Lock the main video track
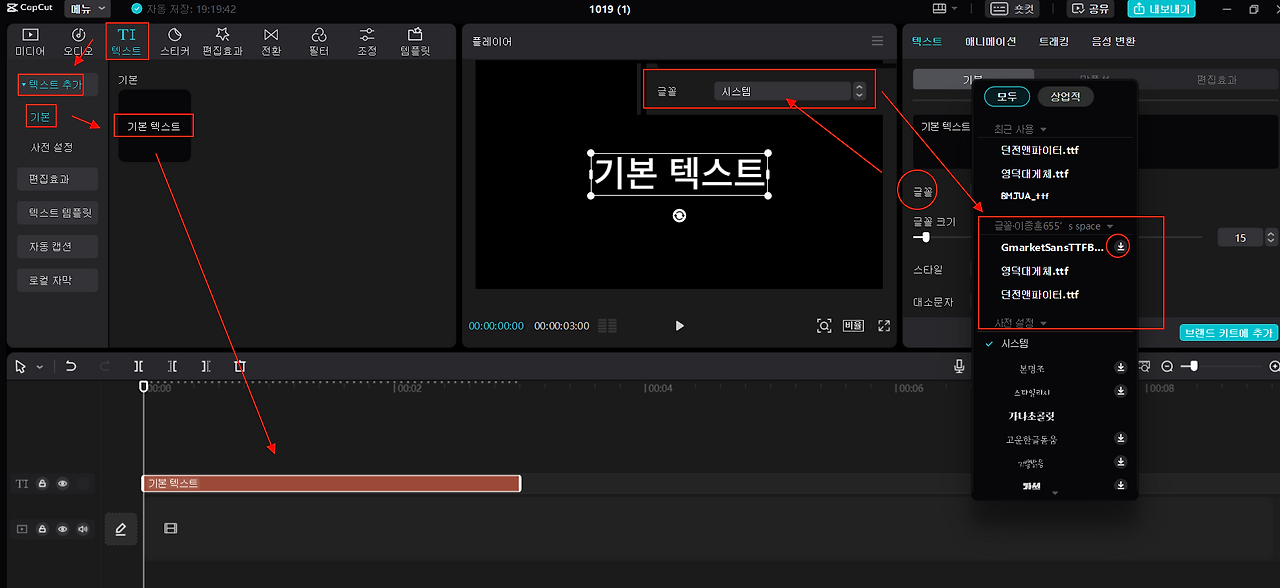This screenshot has height=588, width=1280. pyautogui.click(x=43, y=528)
